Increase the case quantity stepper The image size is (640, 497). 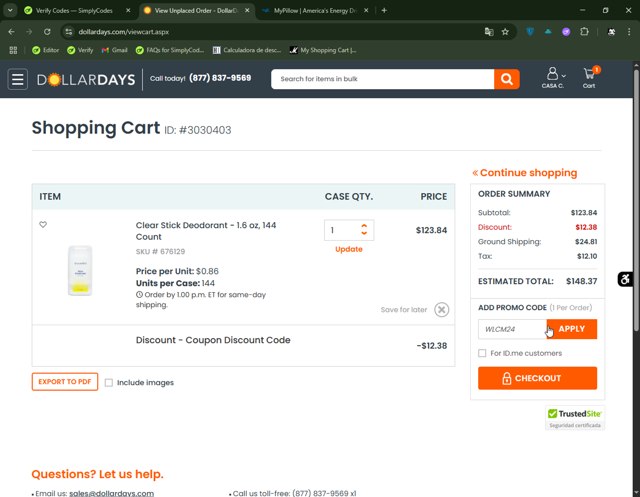click(x=364, y=226)
